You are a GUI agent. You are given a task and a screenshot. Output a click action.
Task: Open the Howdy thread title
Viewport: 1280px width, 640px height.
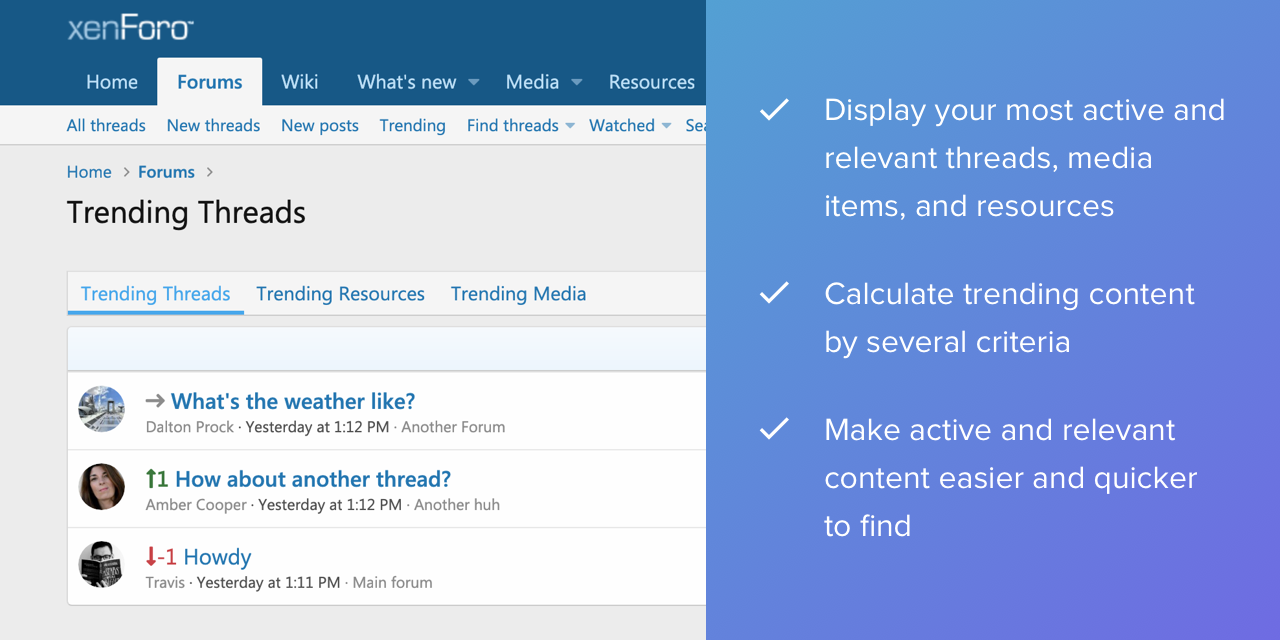(217, 557)
